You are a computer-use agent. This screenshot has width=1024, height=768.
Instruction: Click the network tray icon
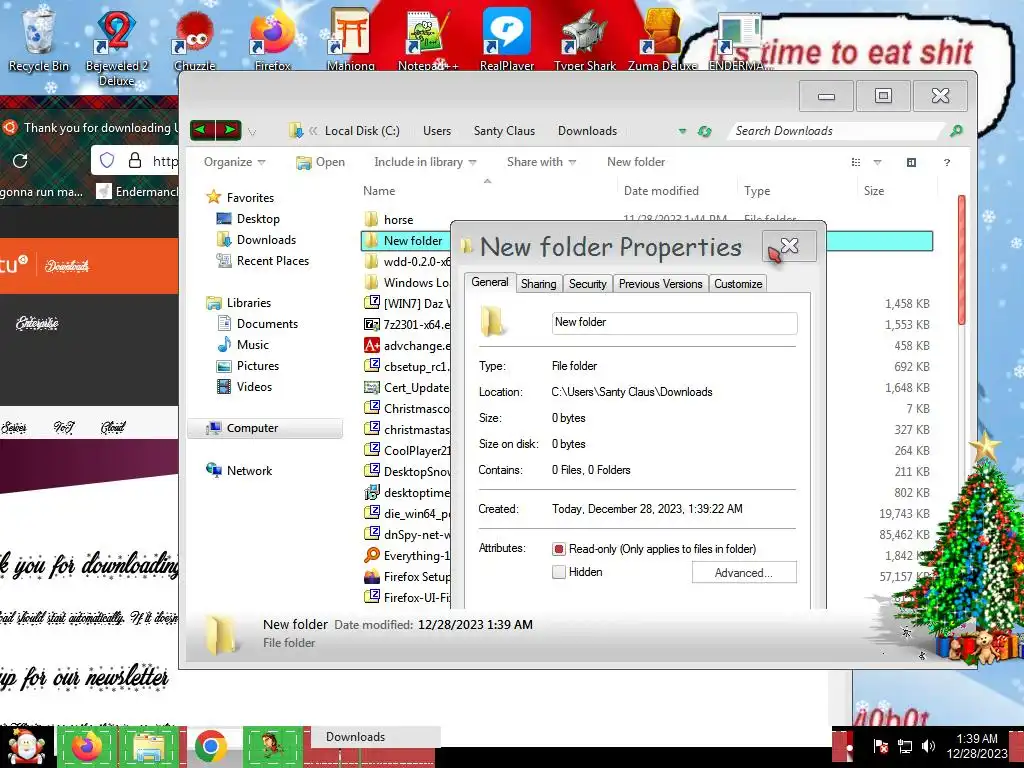click(904, 746)
